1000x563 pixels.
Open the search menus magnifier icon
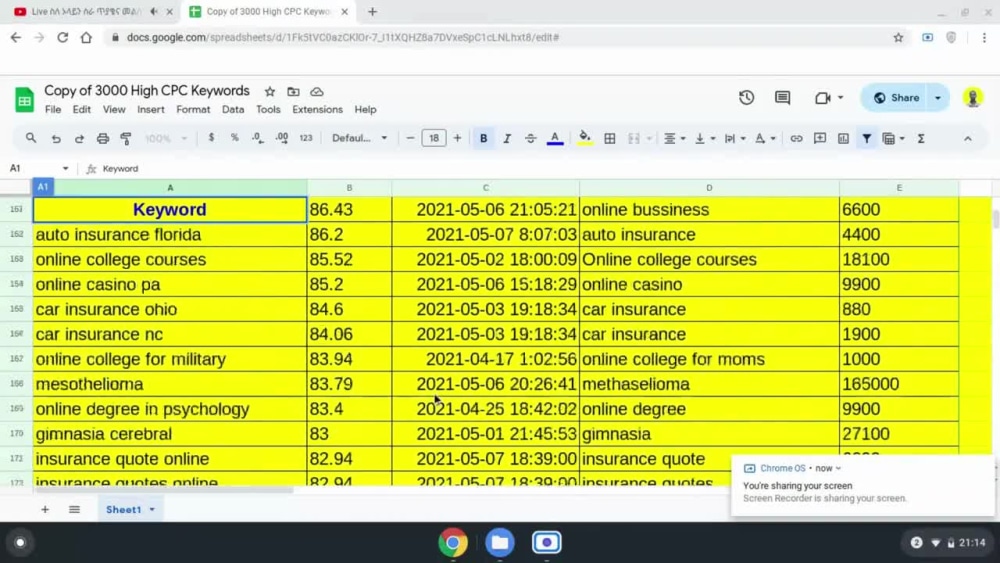pyautogui.click(x=31, y=138)
